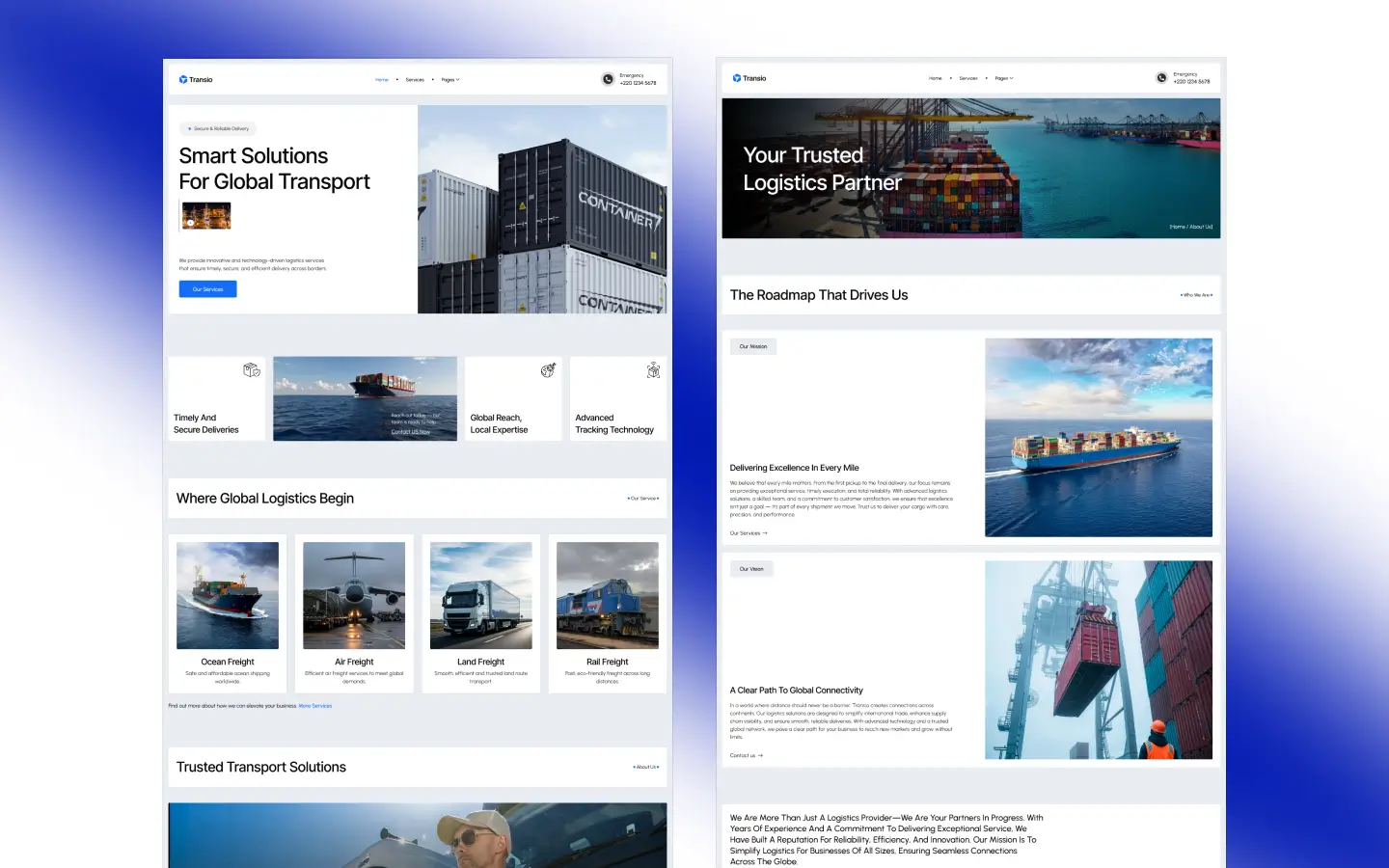
Task: Expand the Pages dropdown on the About page
Action: point(1004,78)
